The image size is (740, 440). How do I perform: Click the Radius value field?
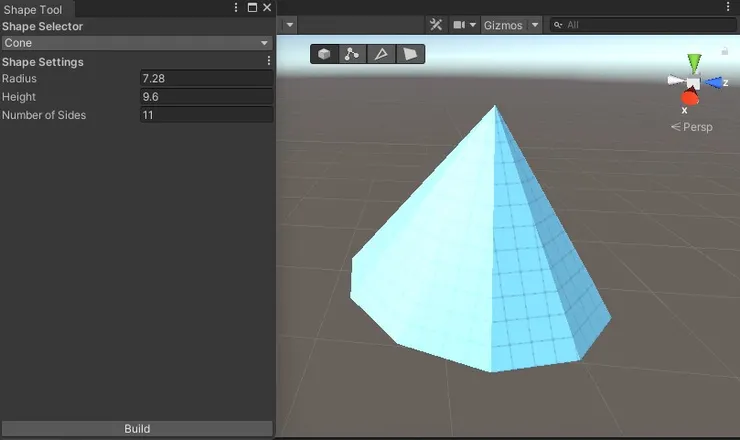tap(206, 79)
